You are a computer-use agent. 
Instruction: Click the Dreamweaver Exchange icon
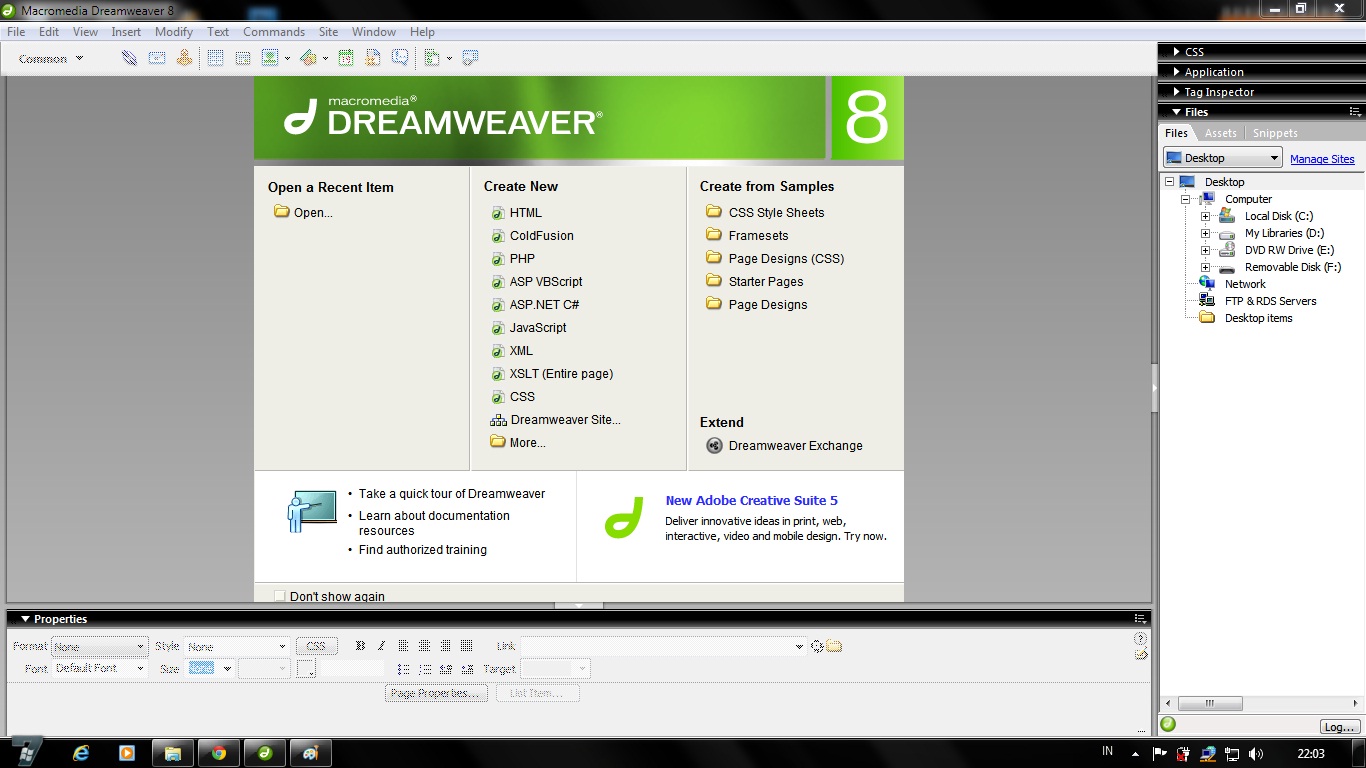[x=714, y=446]
